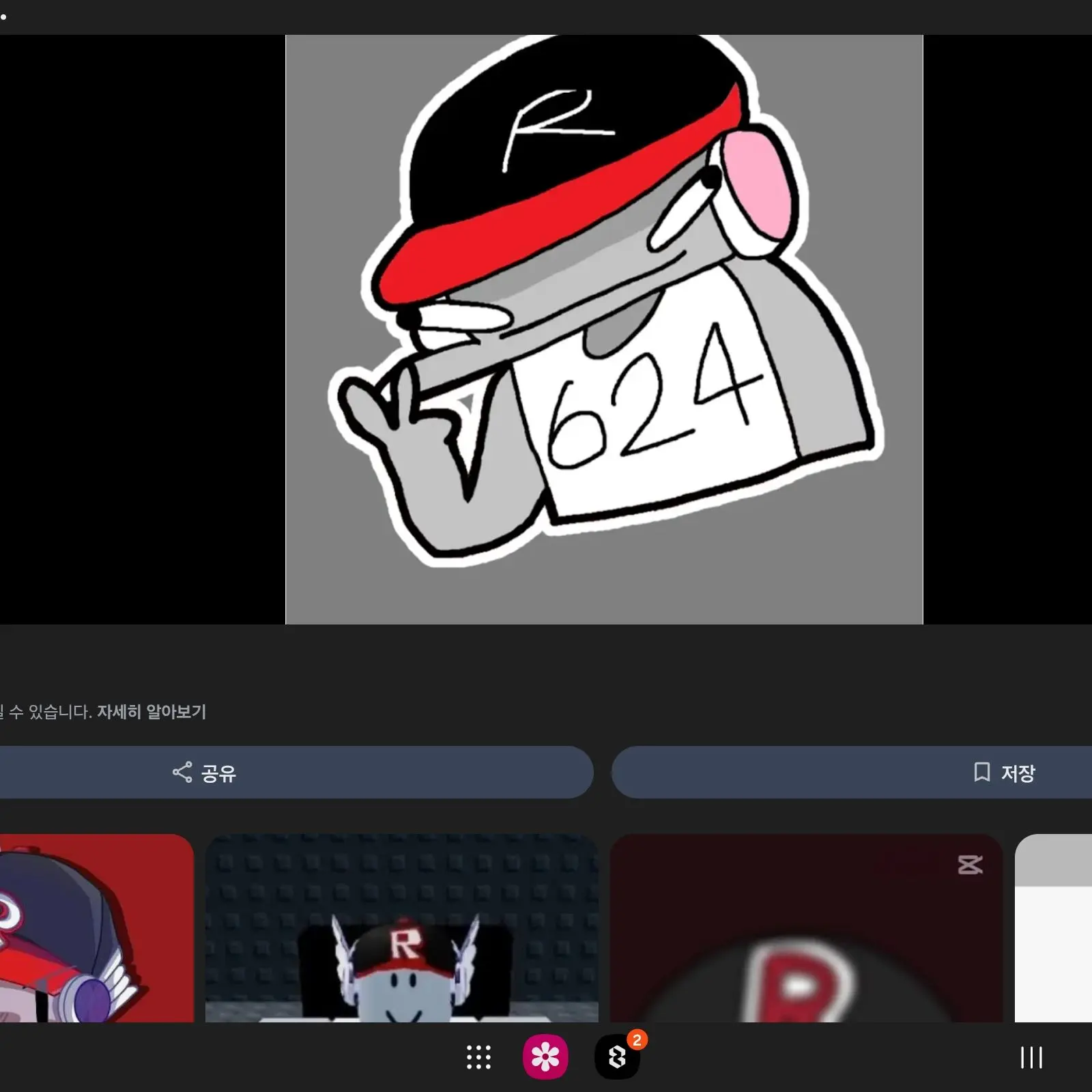
Task: Open the 자세히 알아보기 learn more link
Action: click(x=151, y=712)
